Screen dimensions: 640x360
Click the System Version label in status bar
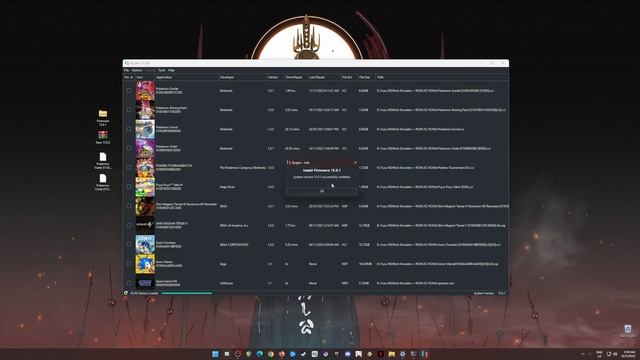484,293
